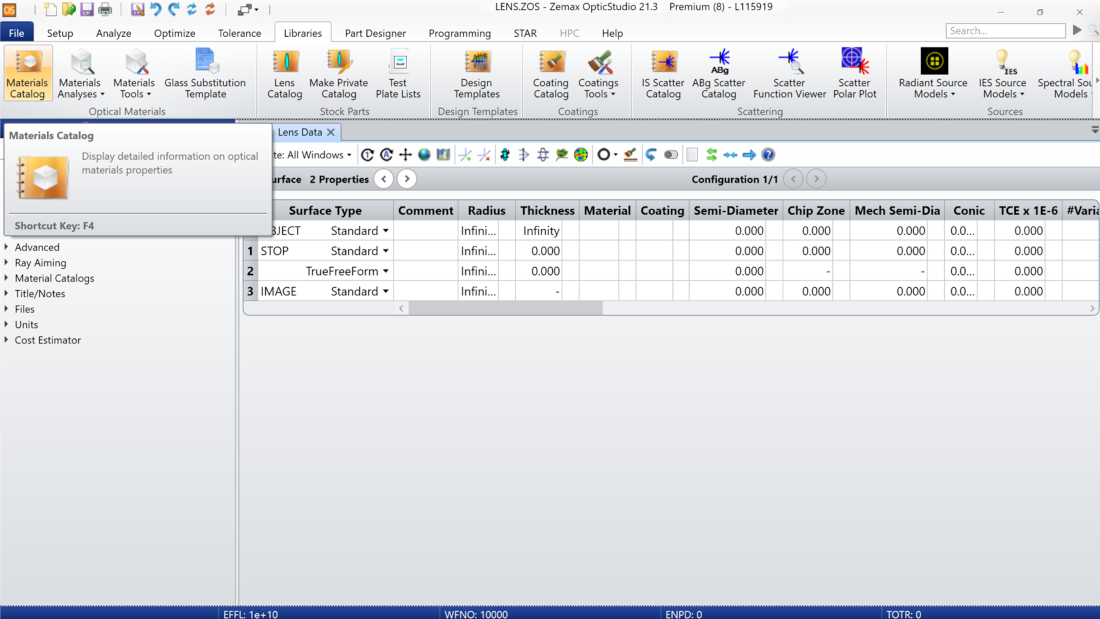Click the rainbow color map icon
This screenshot has width=1100, height=619.
581,154
